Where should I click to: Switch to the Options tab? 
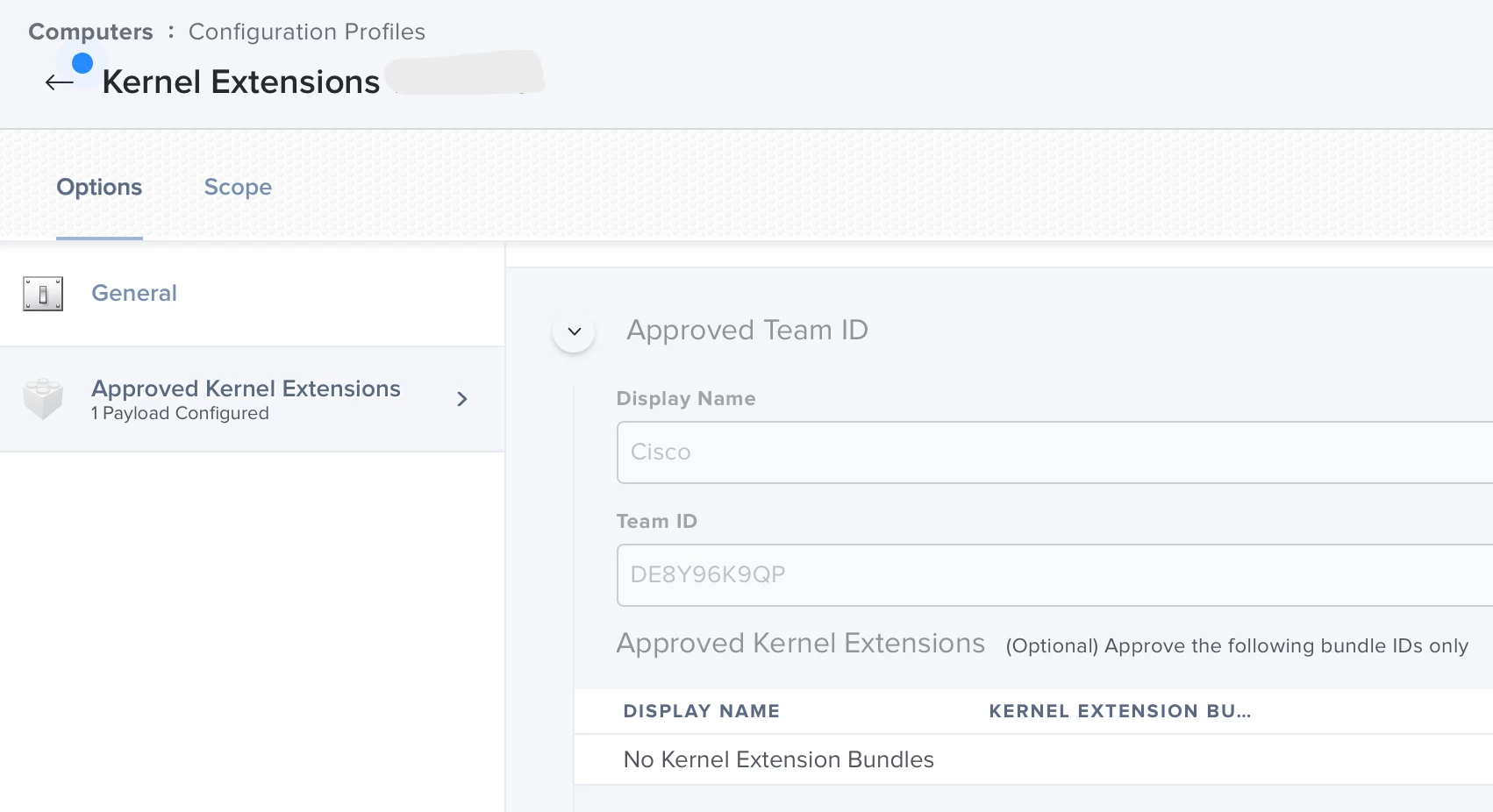point(99,187)
